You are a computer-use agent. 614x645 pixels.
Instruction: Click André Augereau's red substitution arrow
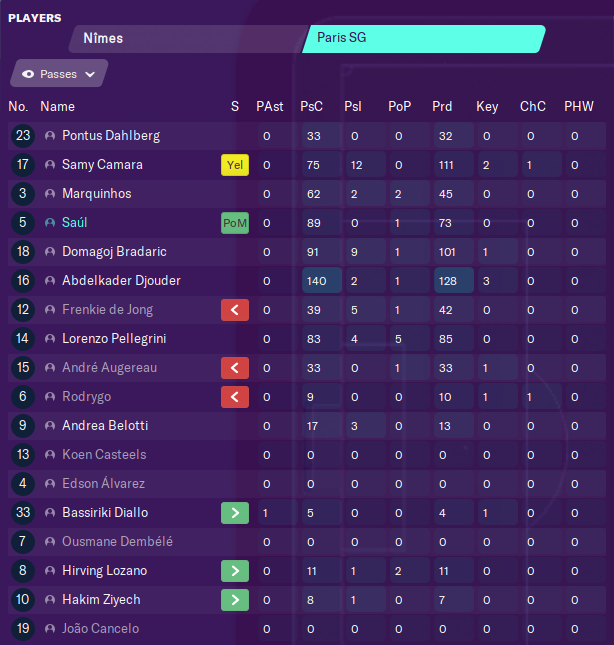point(235,368)
